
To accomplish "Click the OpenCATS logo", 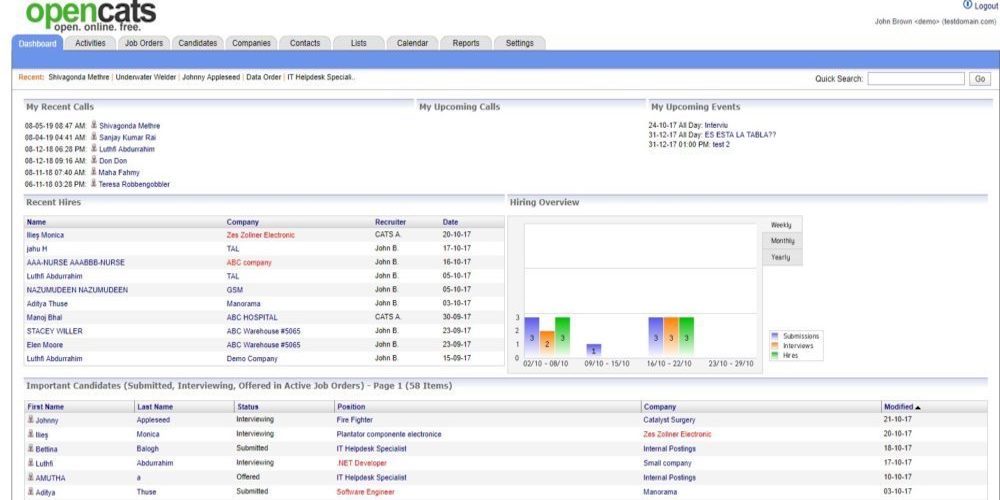I will (x=92, y=16).
